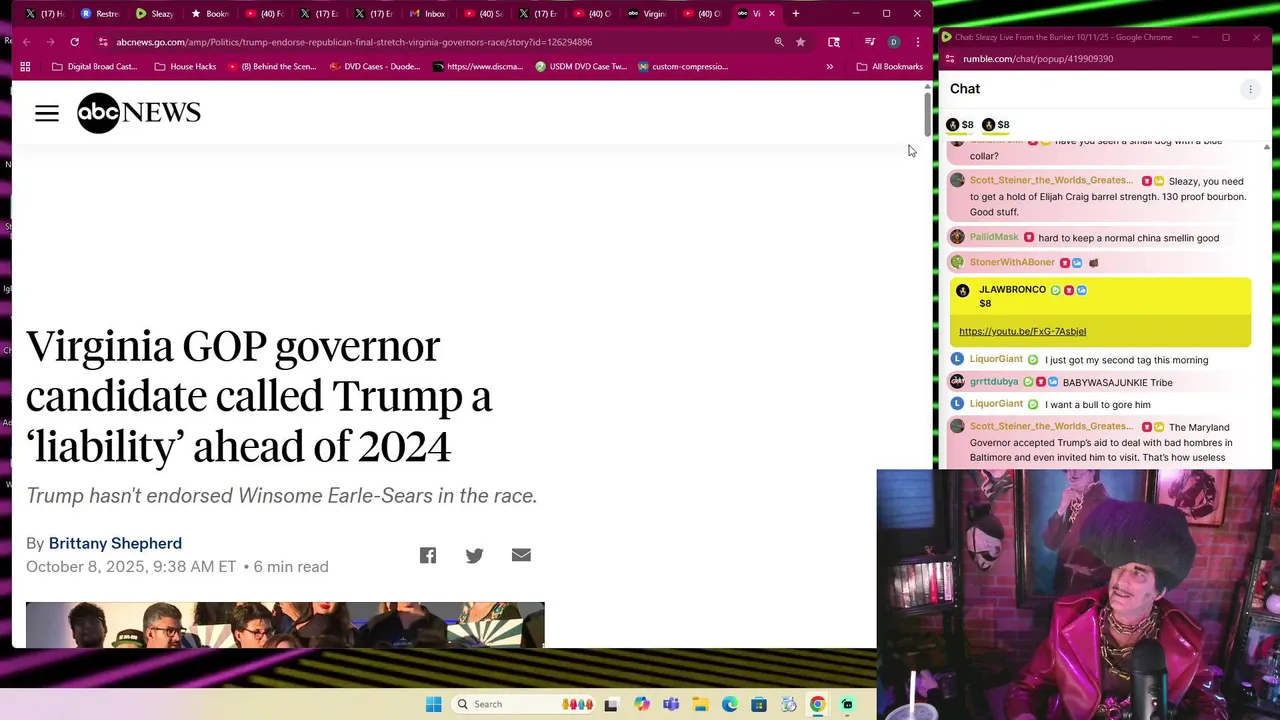Click the article's lead photo
Image resolution: width=1280 pixels, height=720 pixels.
(x=285, y=625)
